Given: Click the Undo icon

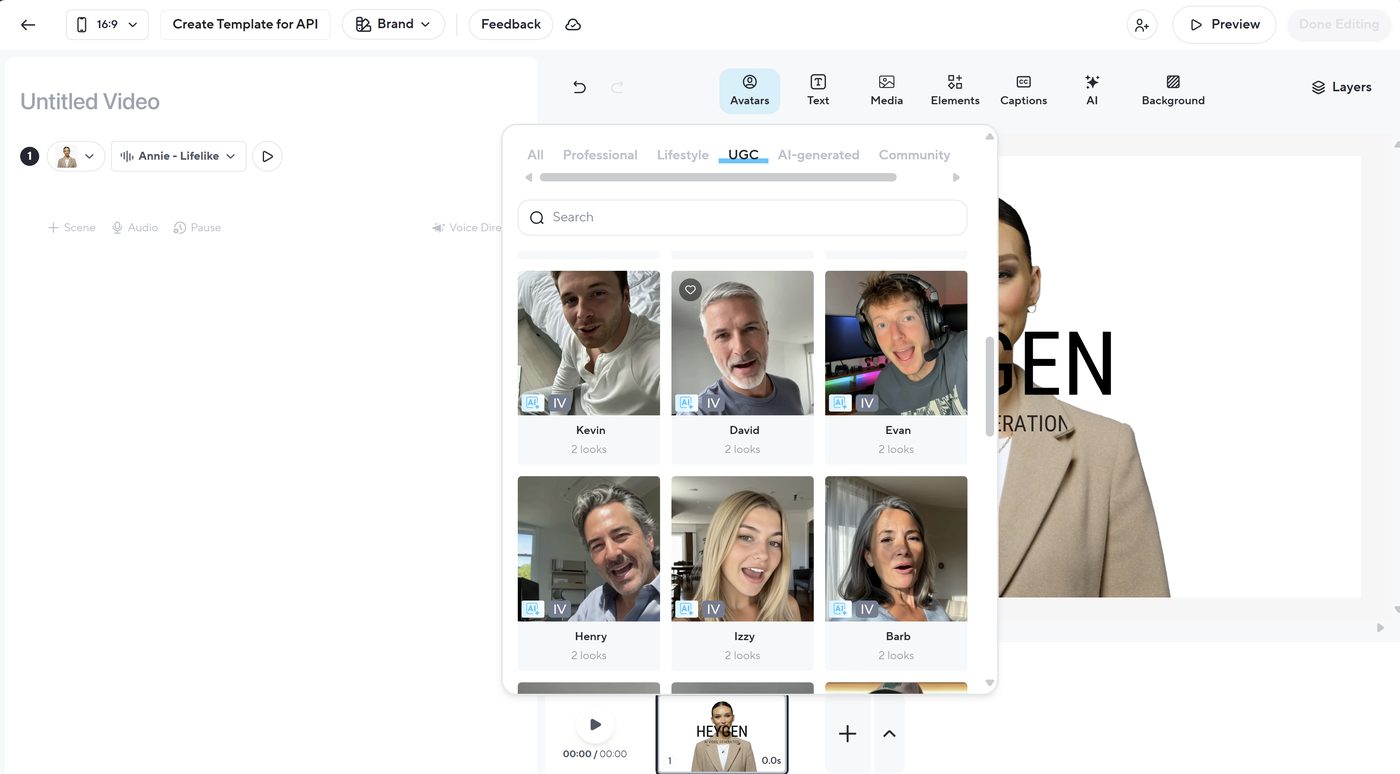Looking at the screenshot, I should point(578,88).
